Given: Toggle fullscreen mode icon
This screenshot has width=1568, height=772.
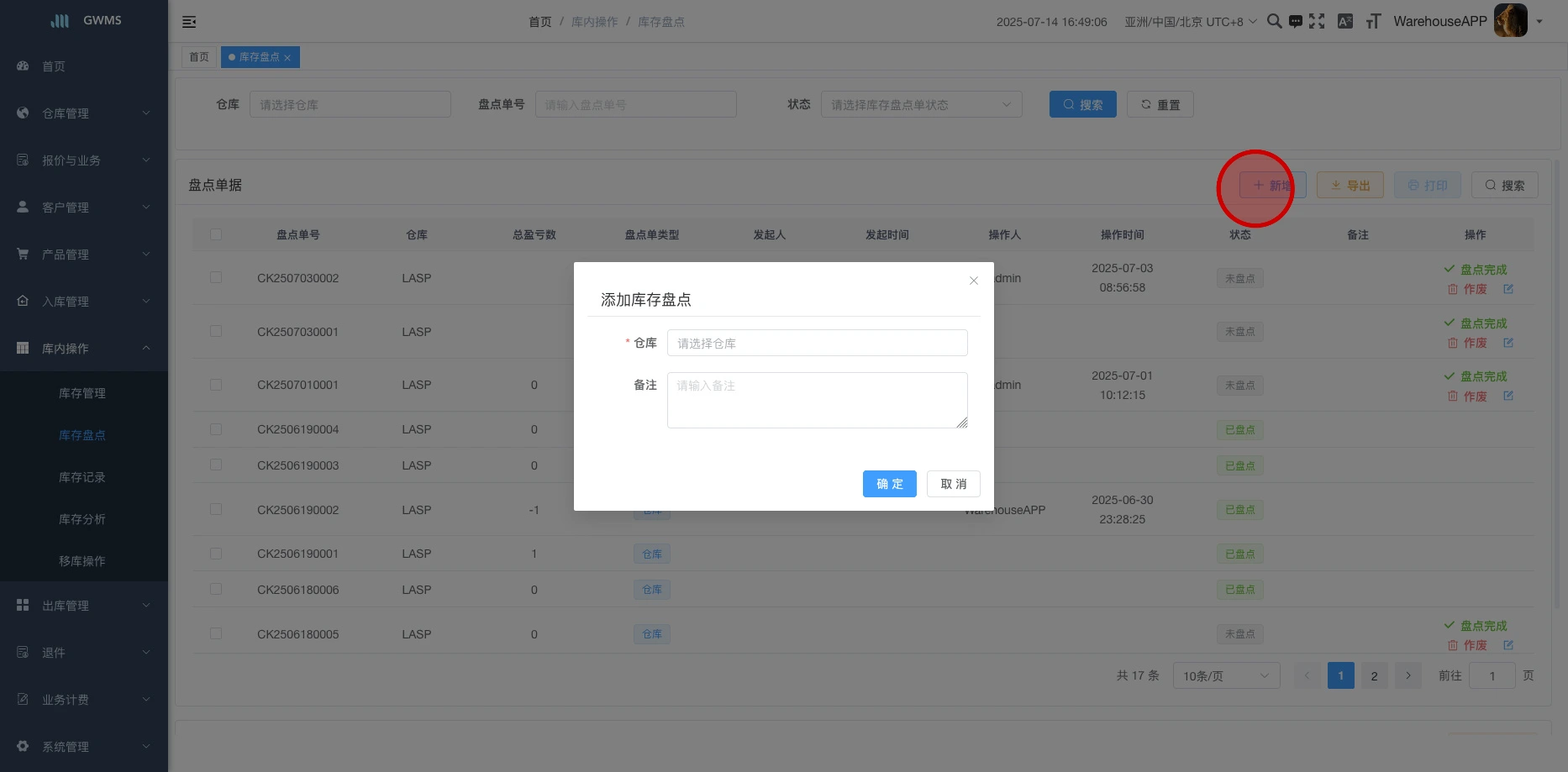Looking at the screenshot, I should [x=1317, y=22].
